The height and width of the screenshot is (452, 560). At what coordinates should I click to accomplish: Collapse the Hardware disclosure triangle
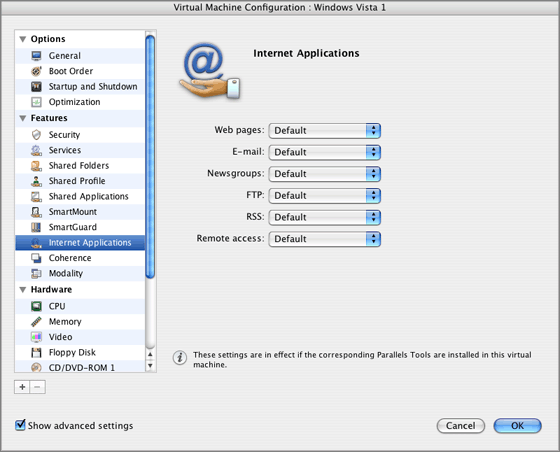[x=23, y=290]
